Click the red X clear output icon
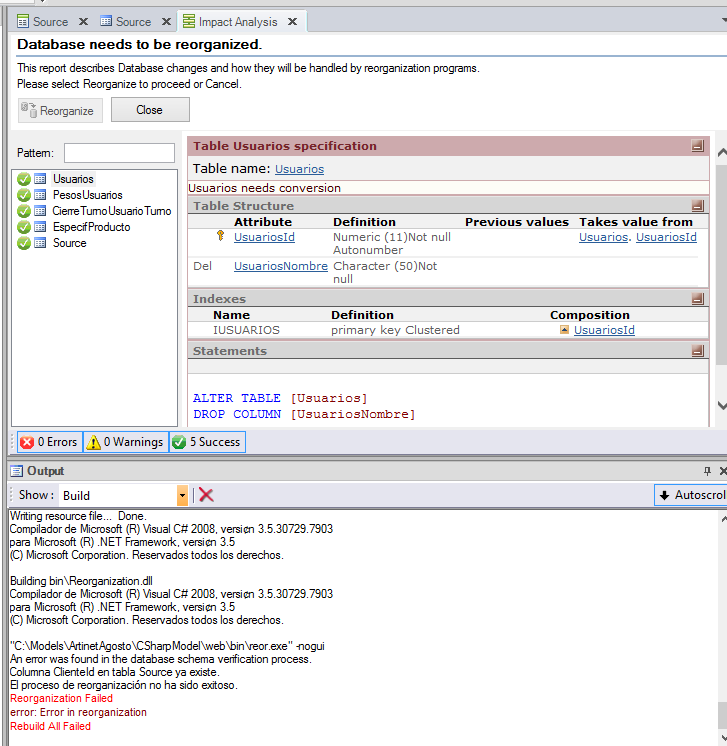This screenshot has width=727, height=746. 206,495
